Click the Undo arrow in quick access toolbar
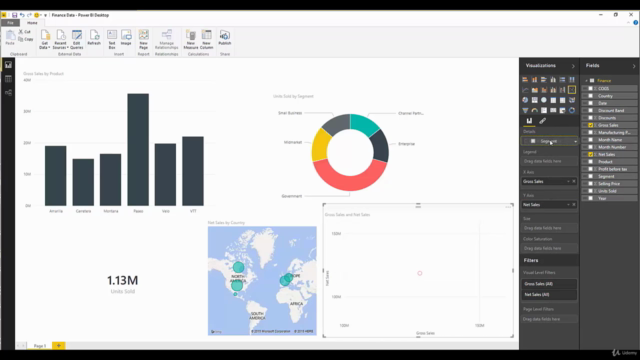 (22, 15)
